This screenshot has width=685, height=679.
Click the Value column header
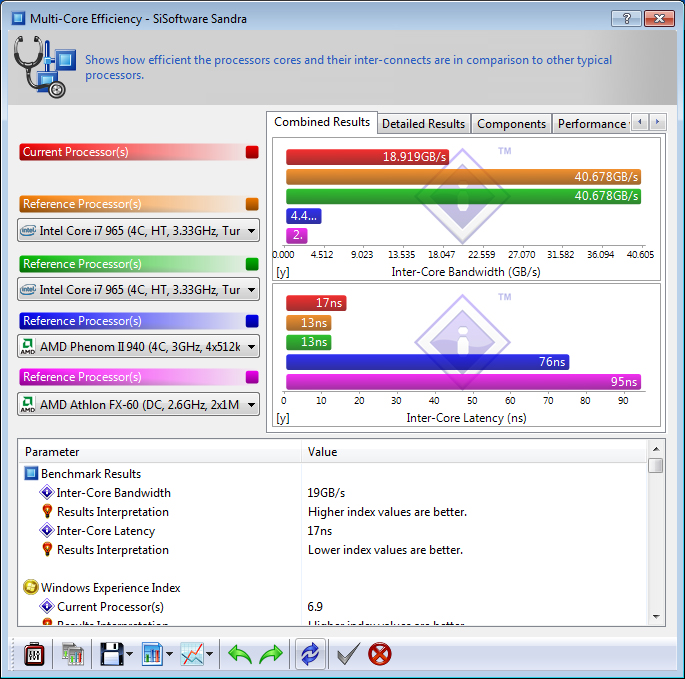coord(474,452)
